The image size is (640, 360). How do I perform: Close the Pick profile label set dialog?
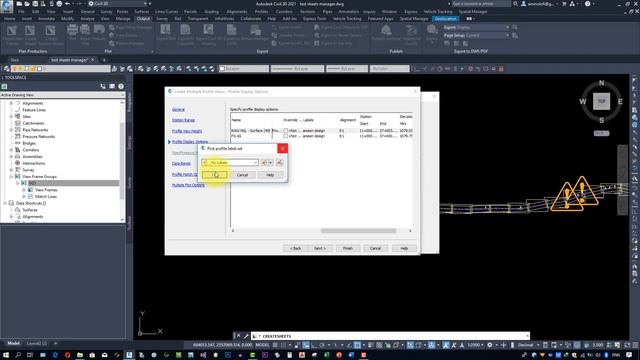(x=282, y=148)
